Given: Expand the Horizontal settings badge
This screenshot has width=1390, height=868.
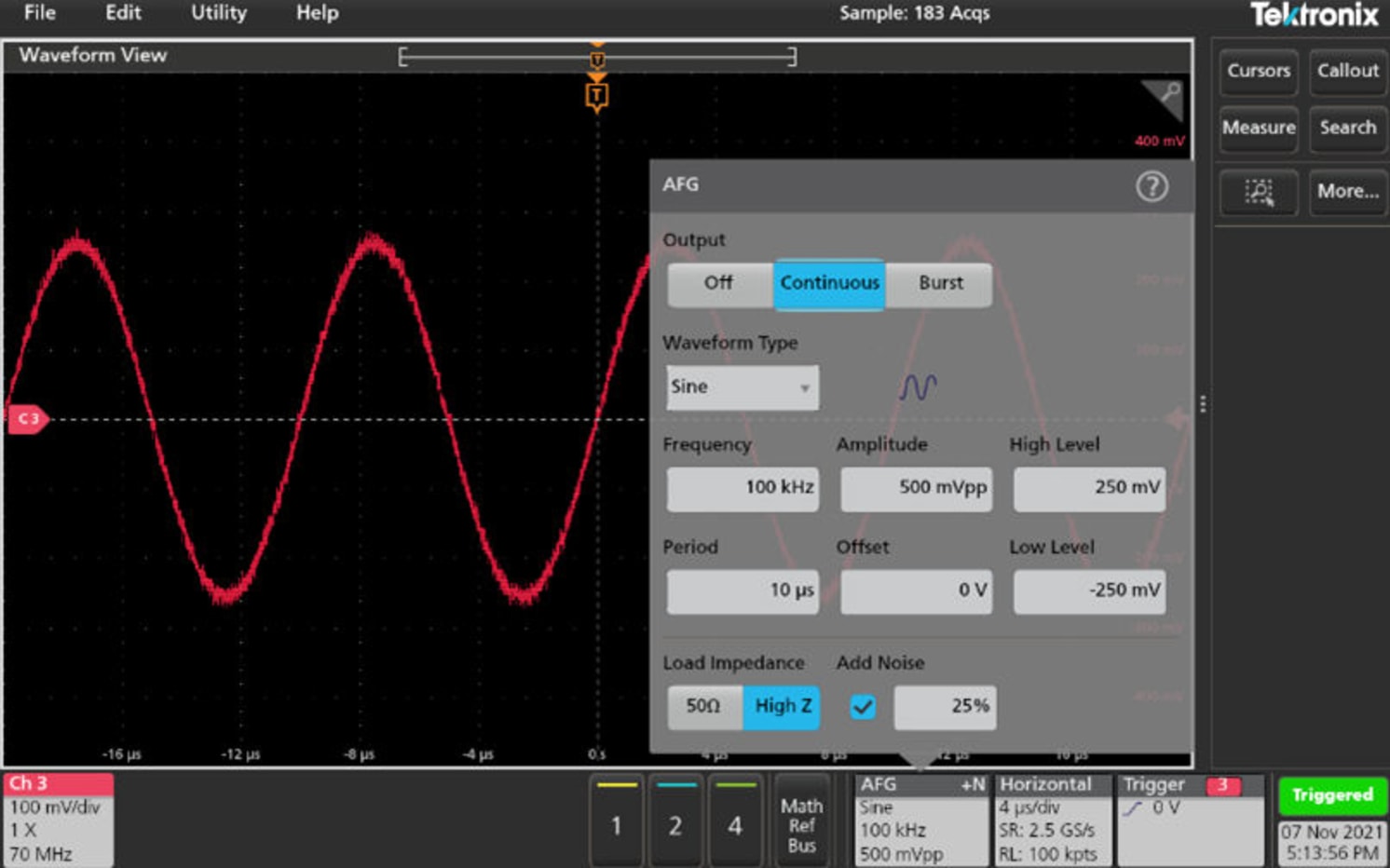Looking at the screenshot, I should pos(1053,820).
